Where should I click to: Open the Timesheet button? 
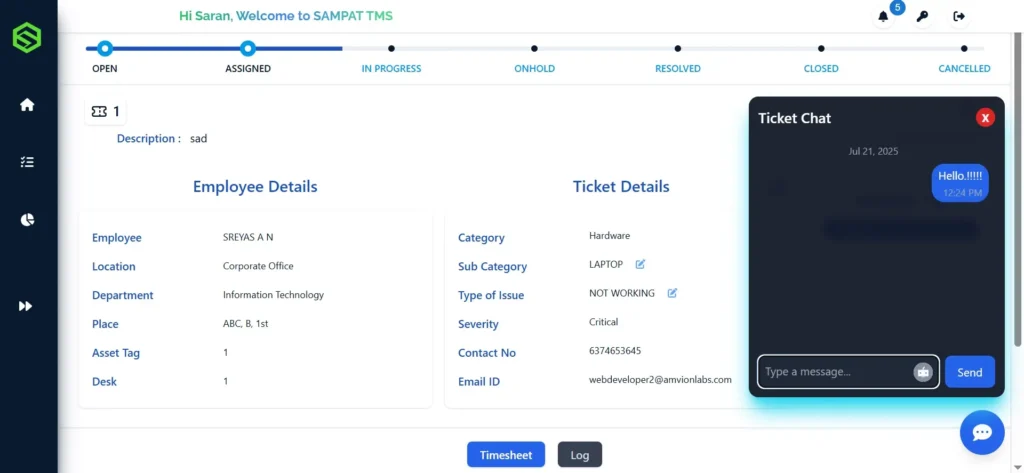tap(506, 455)
